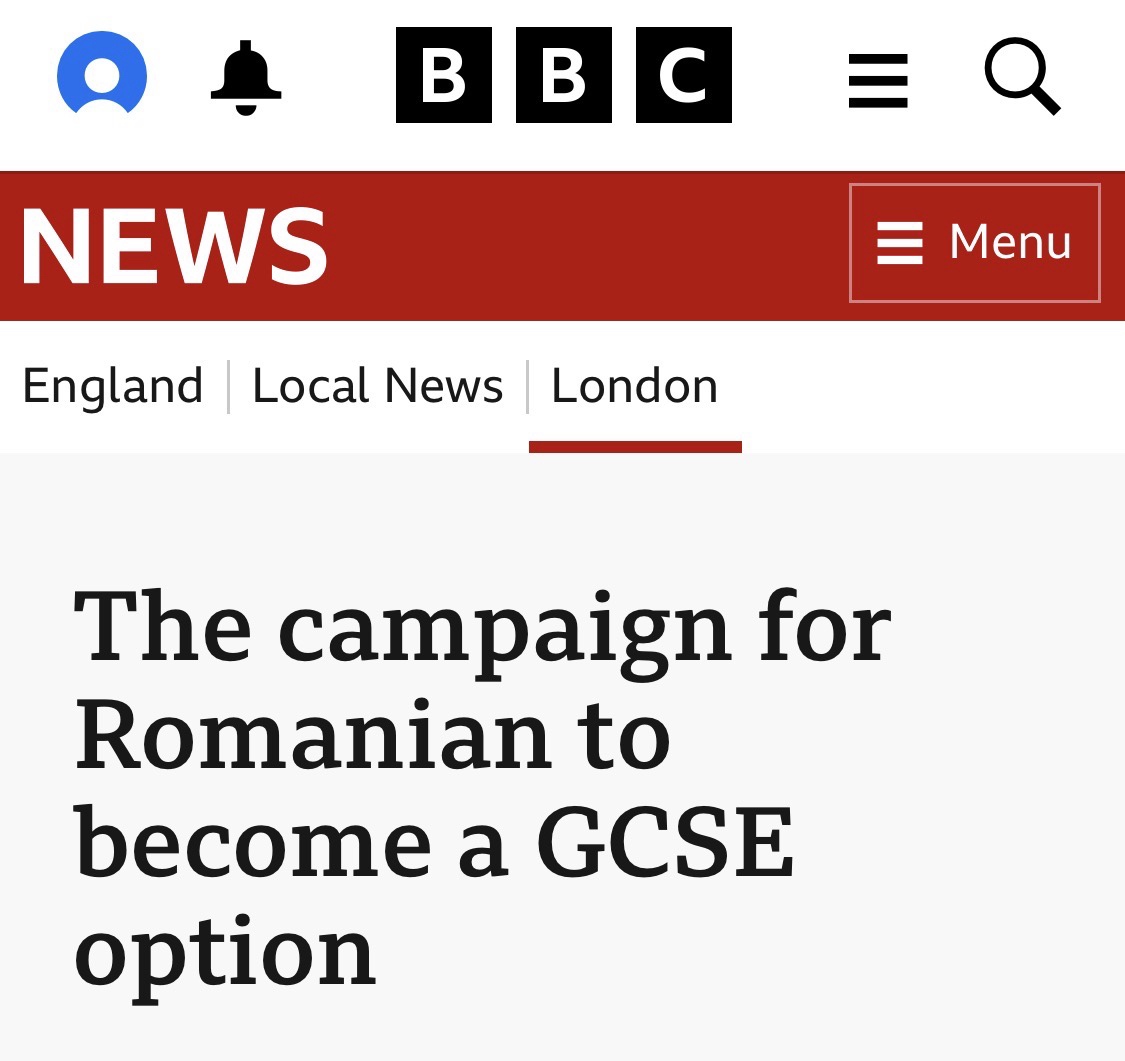The width and height of the screenshot is (1125, 1061).
Task: Click the empty red News banner area
Action: point(590,246)
